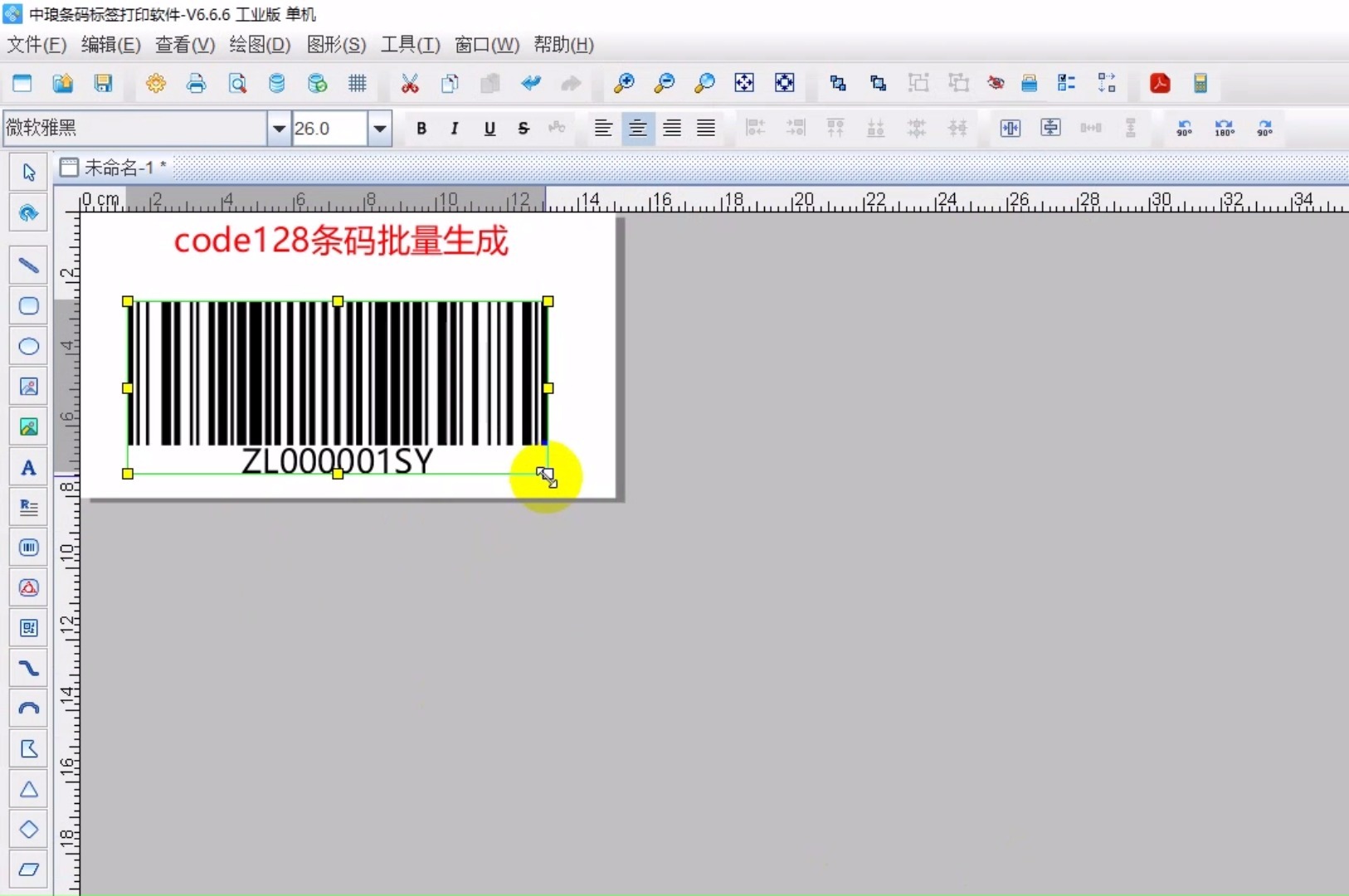
Task: Open the calculator tool icon
Action: coord(1200,83)
